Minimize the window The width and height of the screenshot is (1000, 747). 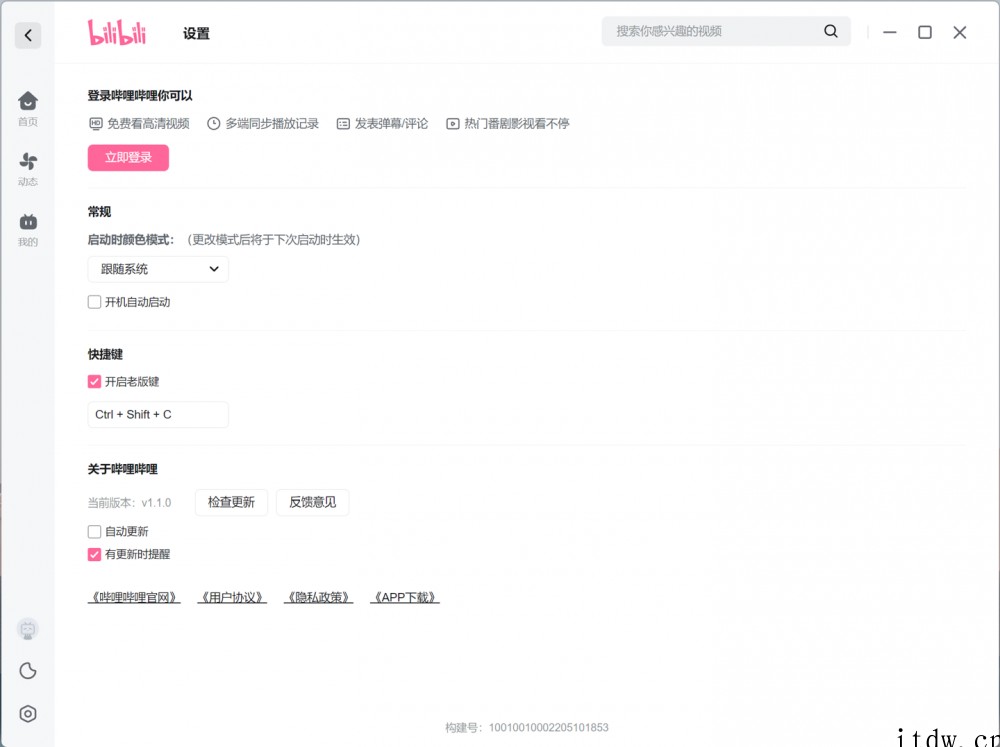890,32
